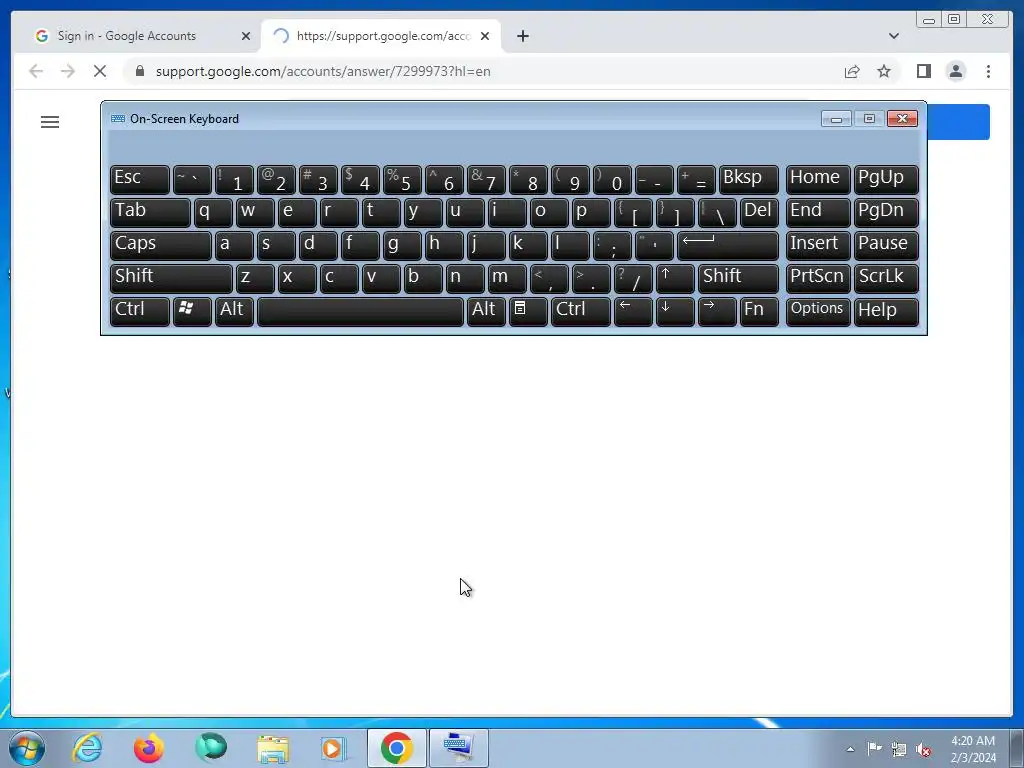The width and height of the screenshot is (1024, 768).
Task: Click the Tab key
Action: (150, 212)
